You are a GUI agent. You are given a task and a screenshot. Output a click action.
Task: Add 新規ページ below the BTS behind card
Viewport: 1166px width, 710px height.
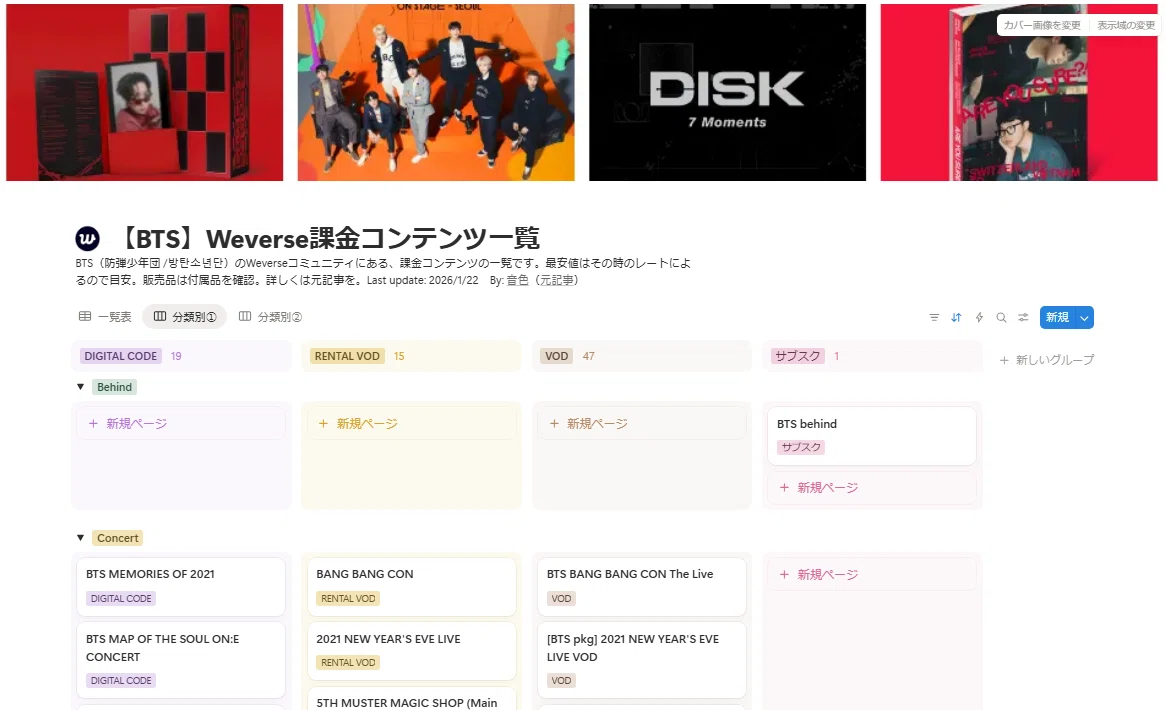[872, 488]
